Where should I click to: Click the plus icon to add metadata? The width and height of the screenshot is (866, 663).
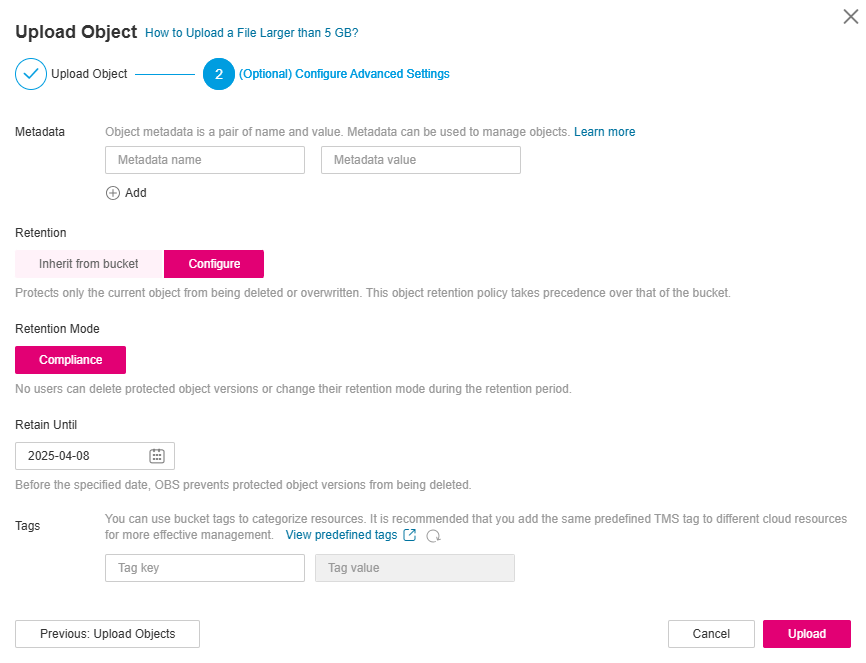[x=113, y=193]
